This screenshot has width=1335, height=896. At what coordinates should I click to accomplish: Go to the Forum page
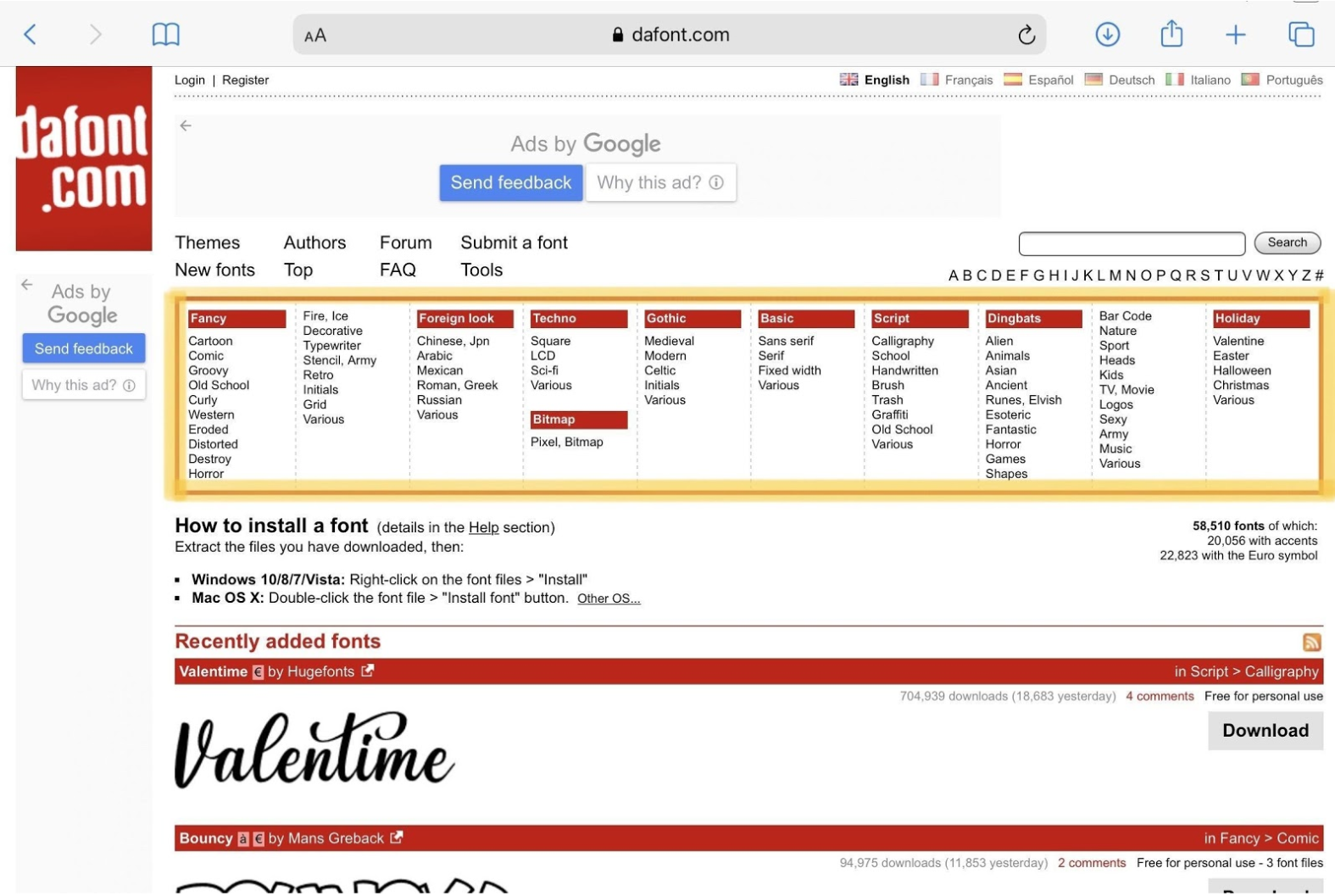click(x=405, y=242)
